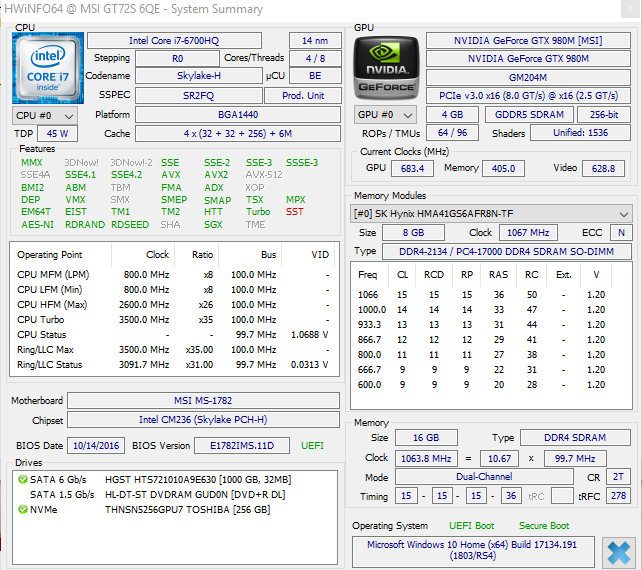642x570 pixels.
Task: Click the blue X close button bottom right
Action: click(619, 552)
